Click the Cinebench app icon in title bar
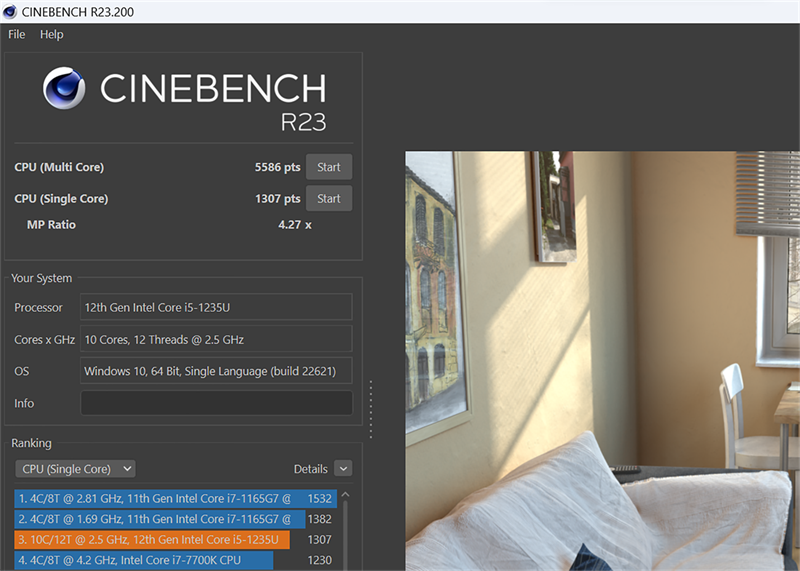This screenshot has height=571, width=800. [x=10, y=11]
